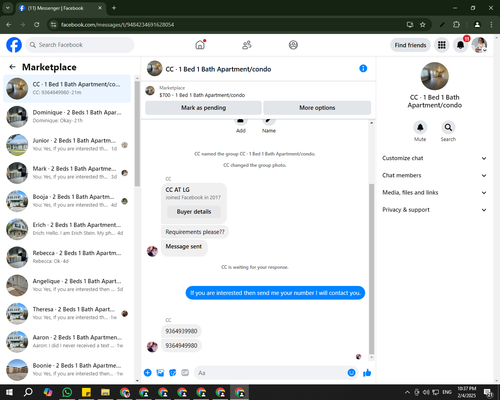Click Find friends button
This screenshot has height=400, width=500.
(410, 45)
